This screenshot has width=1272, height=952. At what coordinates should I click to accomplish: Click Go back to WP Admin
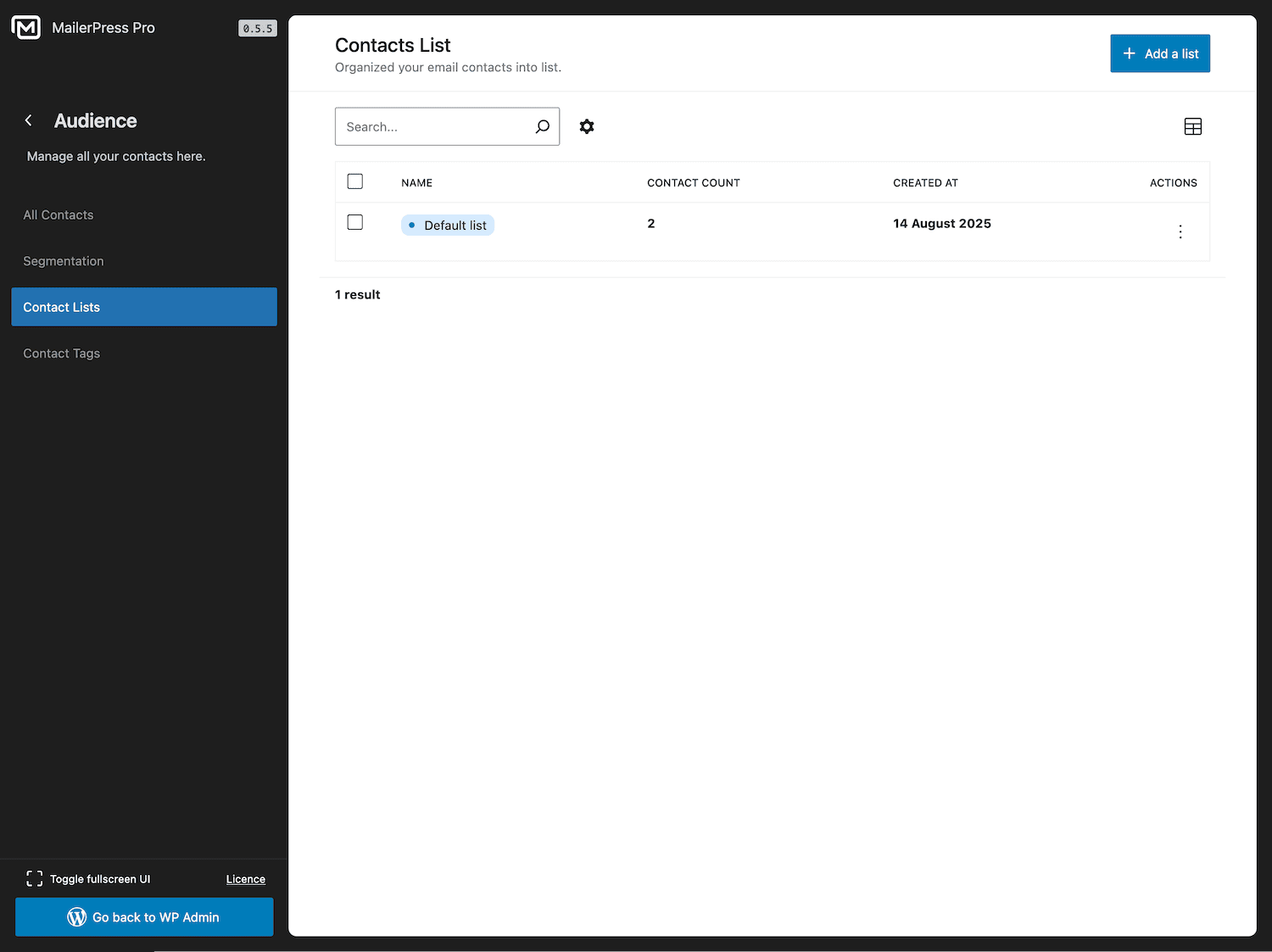point(144,917)
